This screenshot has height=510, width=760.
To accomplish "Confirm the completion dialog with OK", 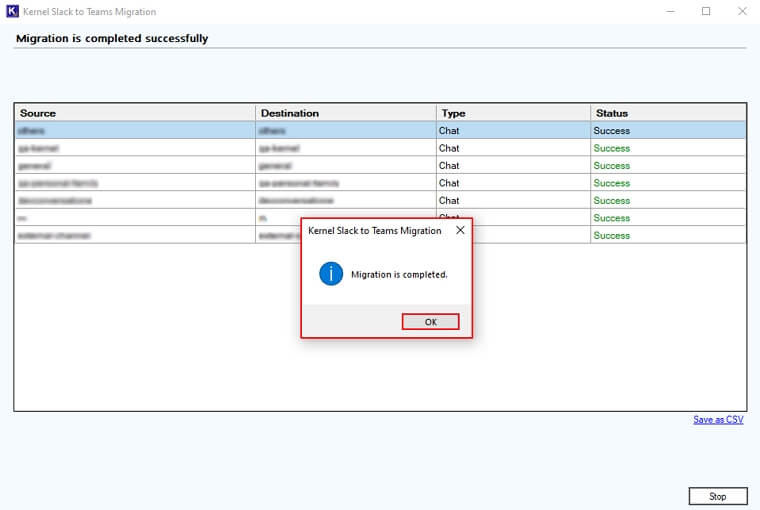I will (x=430, y=322).
